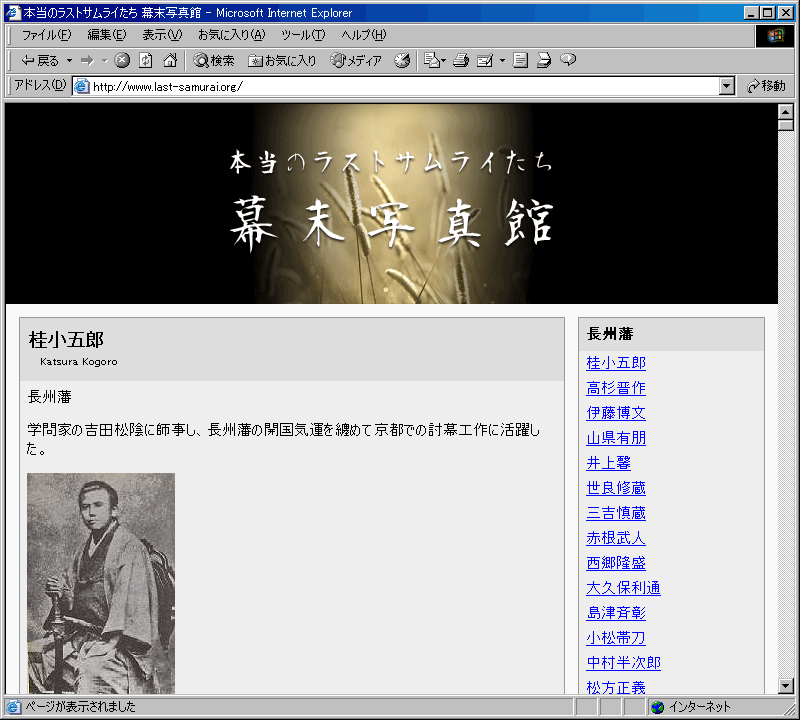800x720 pixels.
Task: Open the 三吉慎蔵 link
Action: click(616, 513)
